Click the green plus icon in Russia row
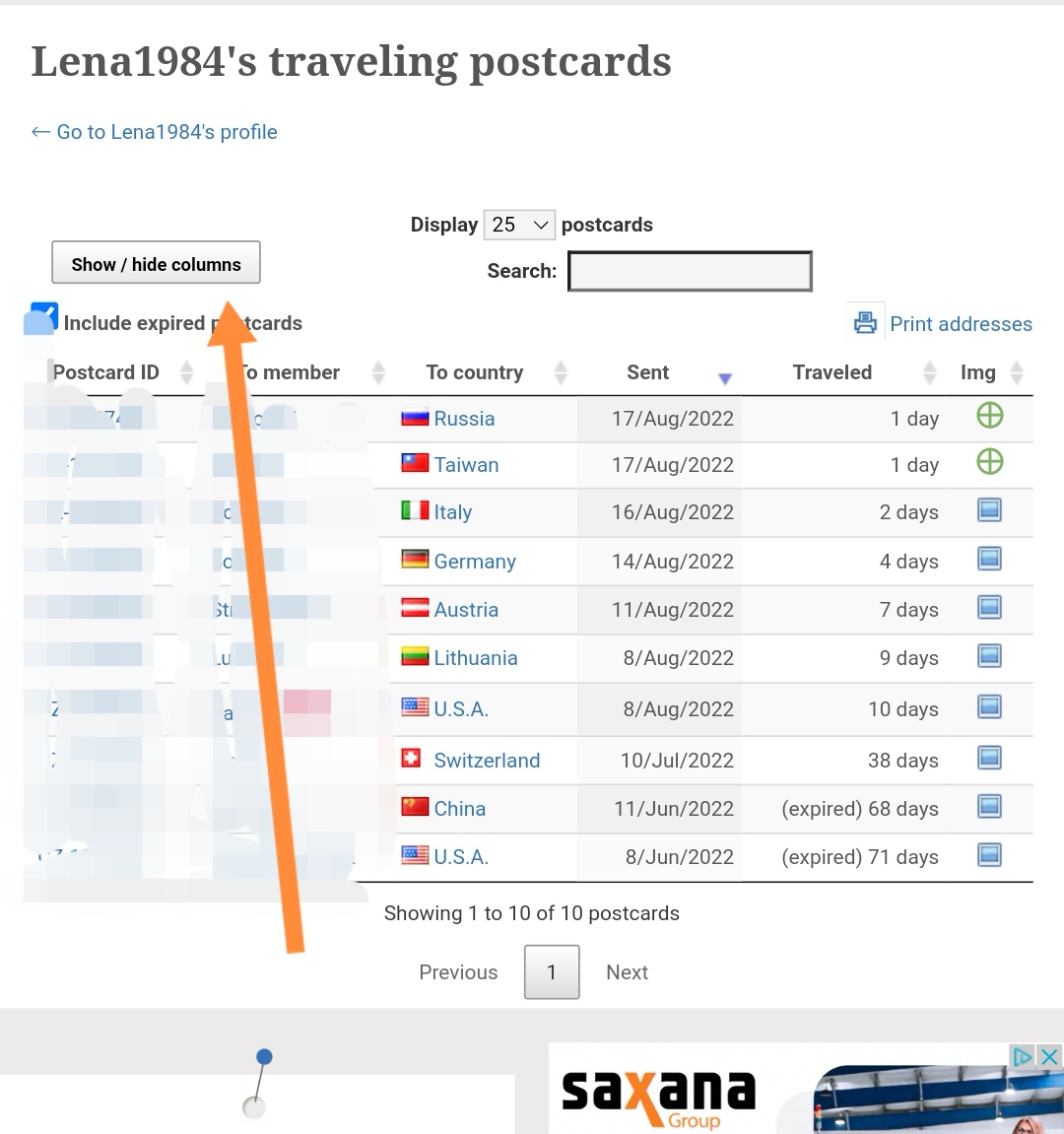Image resolution: width=1064 pixels, height=1134 pixels. pos(989,416)
